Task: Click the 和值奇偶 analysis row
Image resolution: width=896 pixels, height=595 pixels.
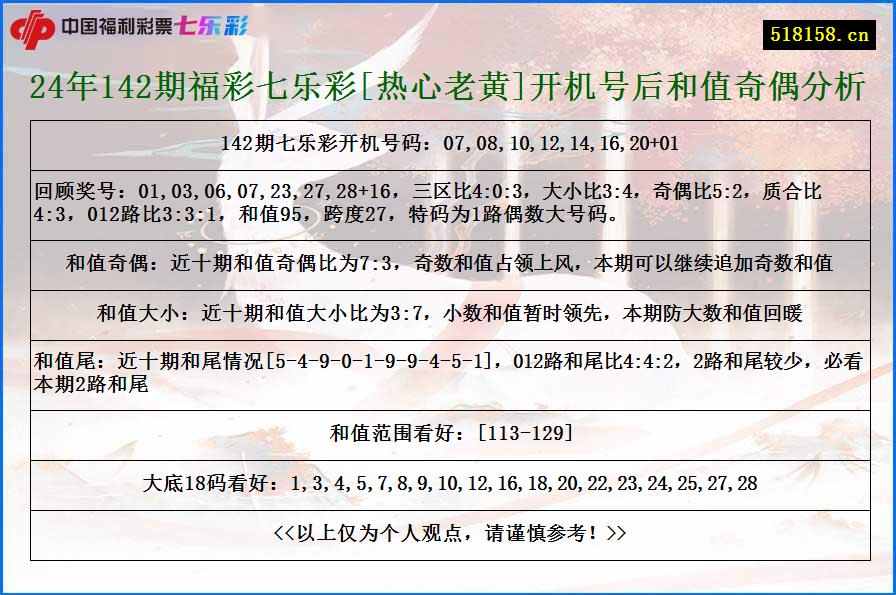Action: 448,266
